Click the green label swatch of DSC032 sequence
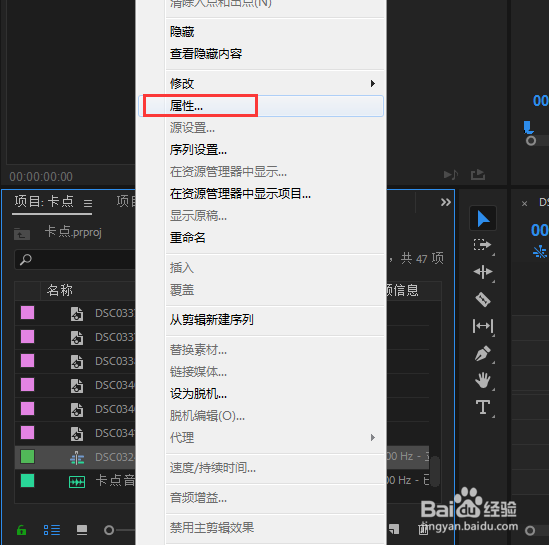The width and height of the screenshot is (549, 545). tap(27, 456)
